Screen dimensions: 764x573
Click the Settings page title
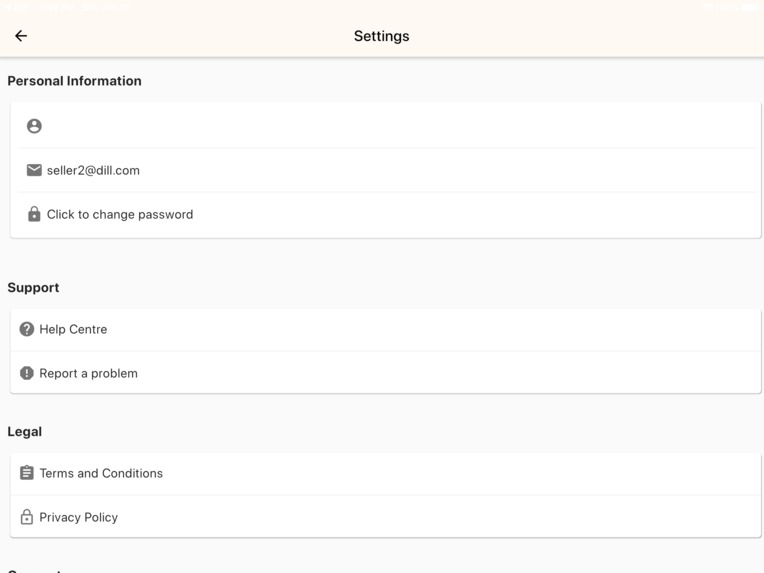click(x=382, y=36)
